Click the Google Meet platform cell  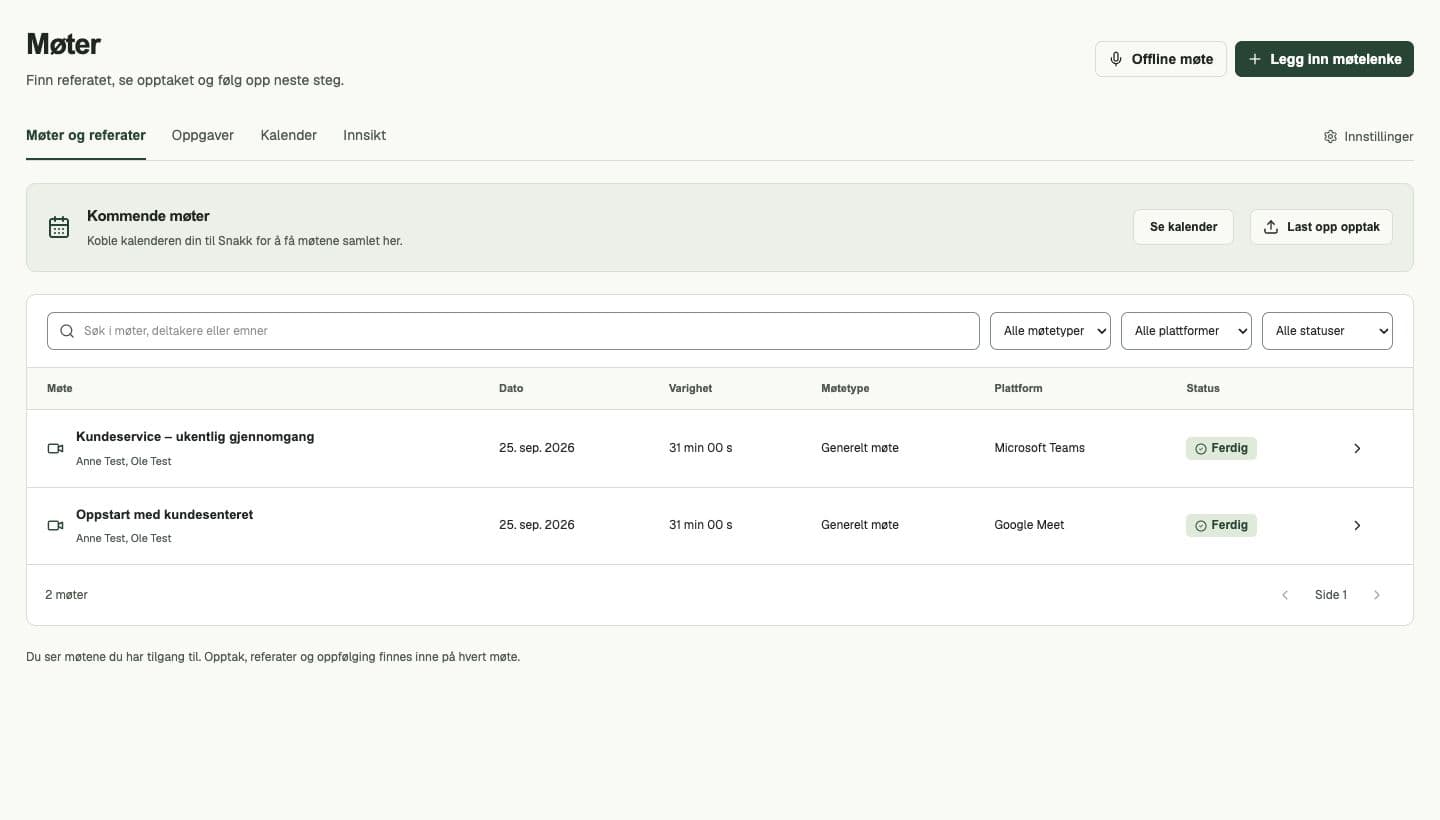coord(1029,525)
